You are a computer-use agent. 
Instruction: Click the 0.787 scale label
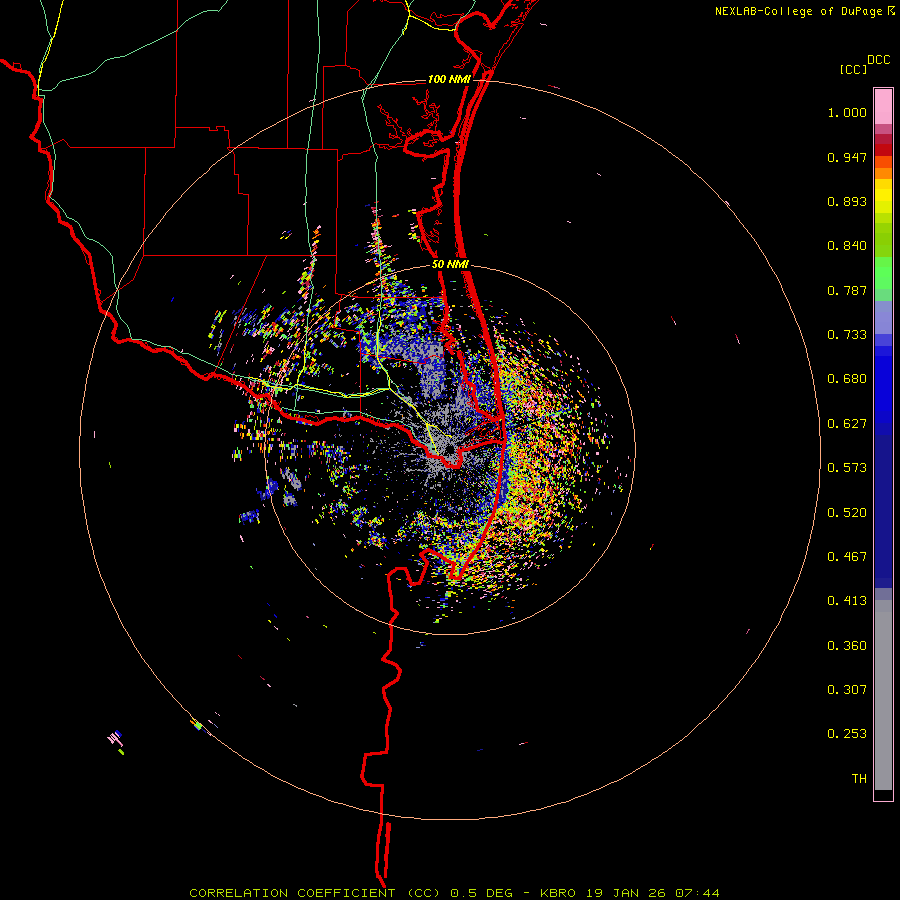point(847,290)
